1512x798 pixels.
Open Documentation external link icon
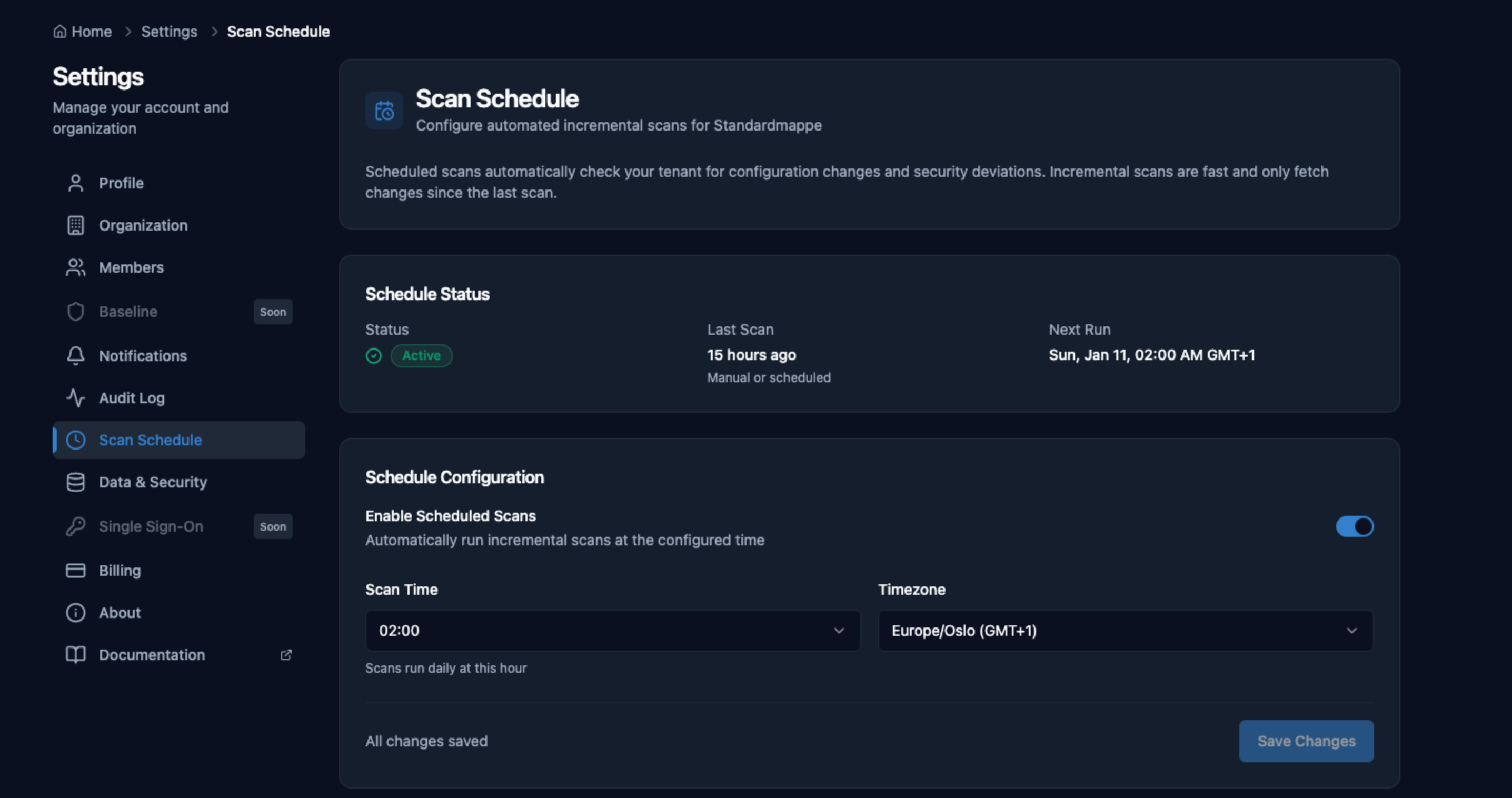[286, 655]
